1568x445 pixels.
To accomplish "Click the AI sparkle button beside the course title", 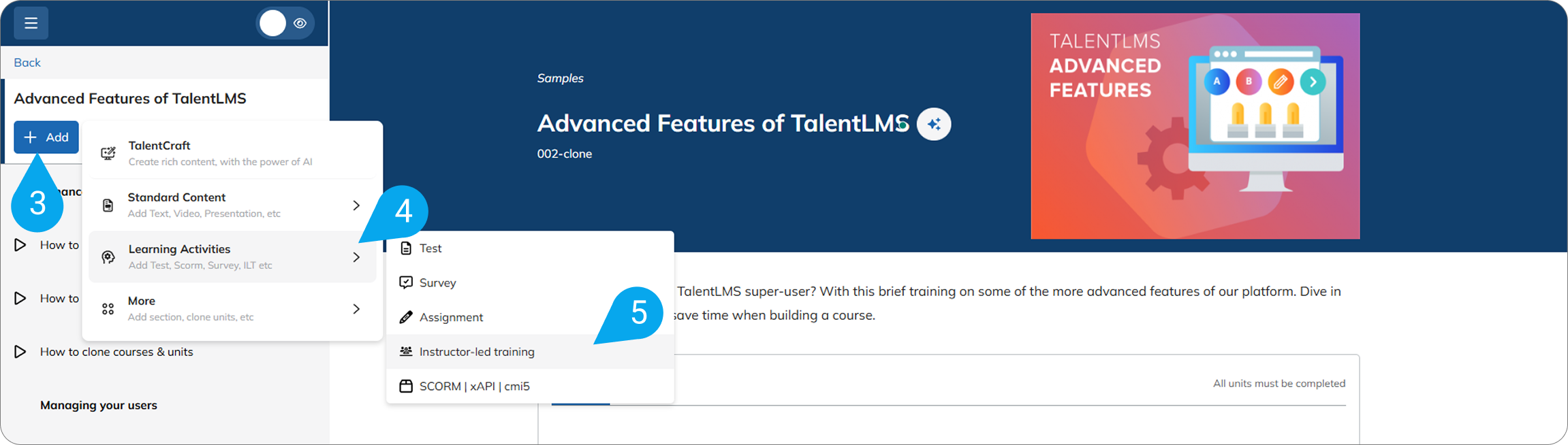I will click(x=934, y=124).
